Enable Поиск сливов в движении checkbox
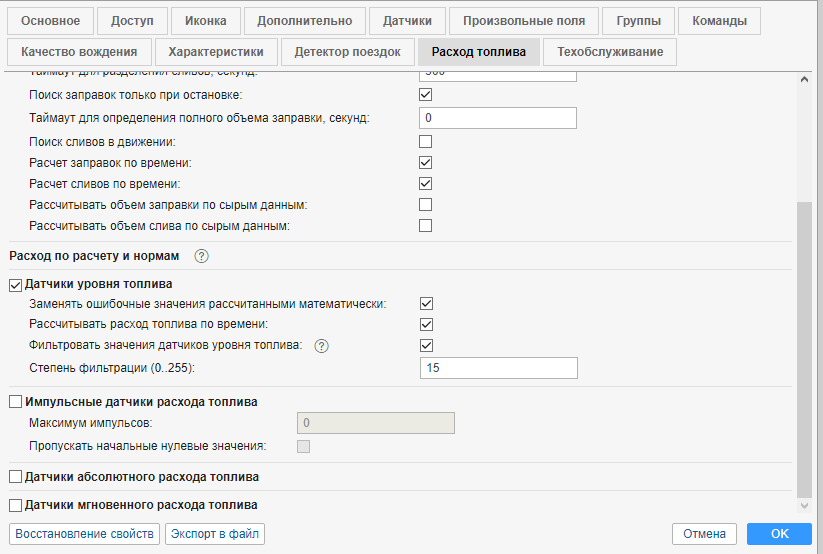This screenshot has width=823, height=554. click(x=425, y=141)
